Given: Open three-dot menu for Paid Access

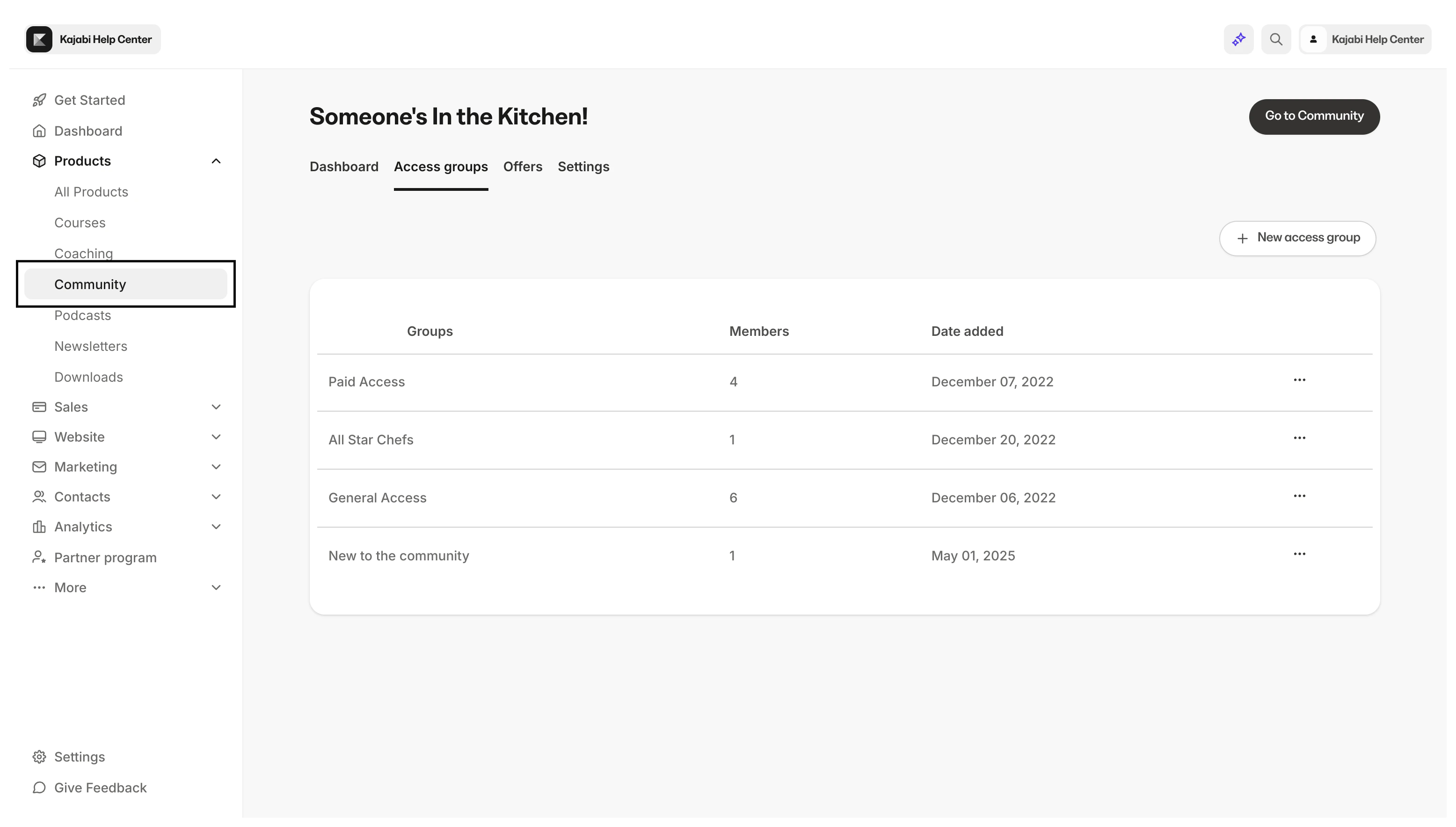Looking at the screenshot, I should 1299,380.
